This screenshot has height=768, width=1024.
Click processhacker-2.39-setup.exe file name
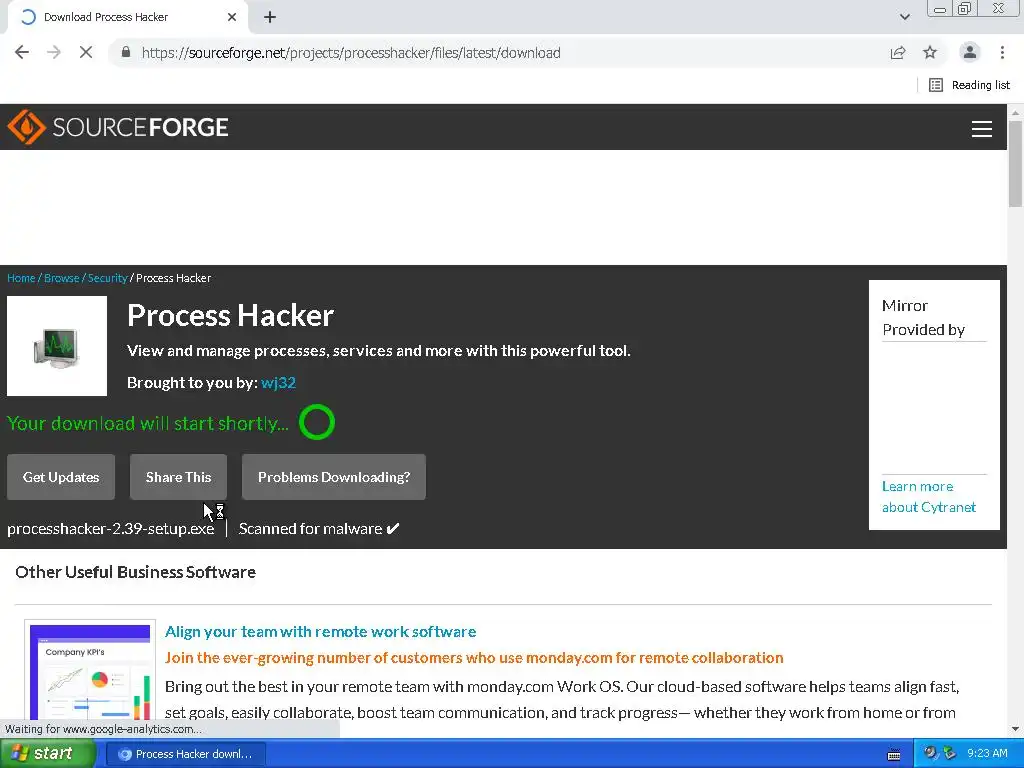pyautogui.click(x=110, y=529)
